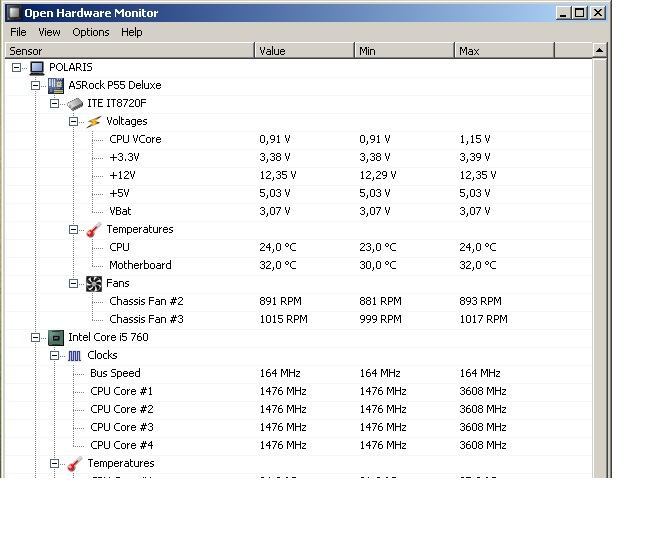Viewport: 657px width, 539px height.
Task: Select the Bus Speed row
Action: coord(299,373)
